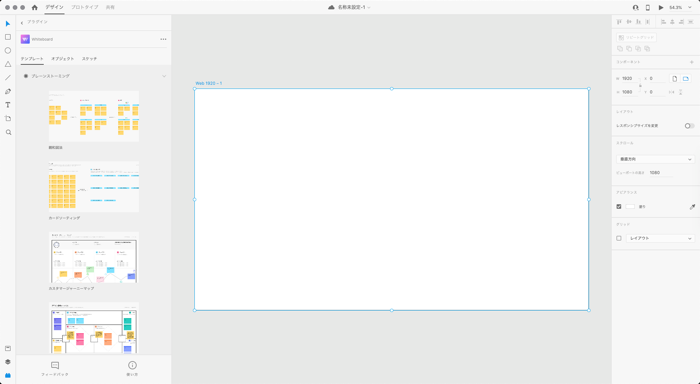Click the fill color swatch
This screenshot has height=384, width=700.
[x=630, y=207]
